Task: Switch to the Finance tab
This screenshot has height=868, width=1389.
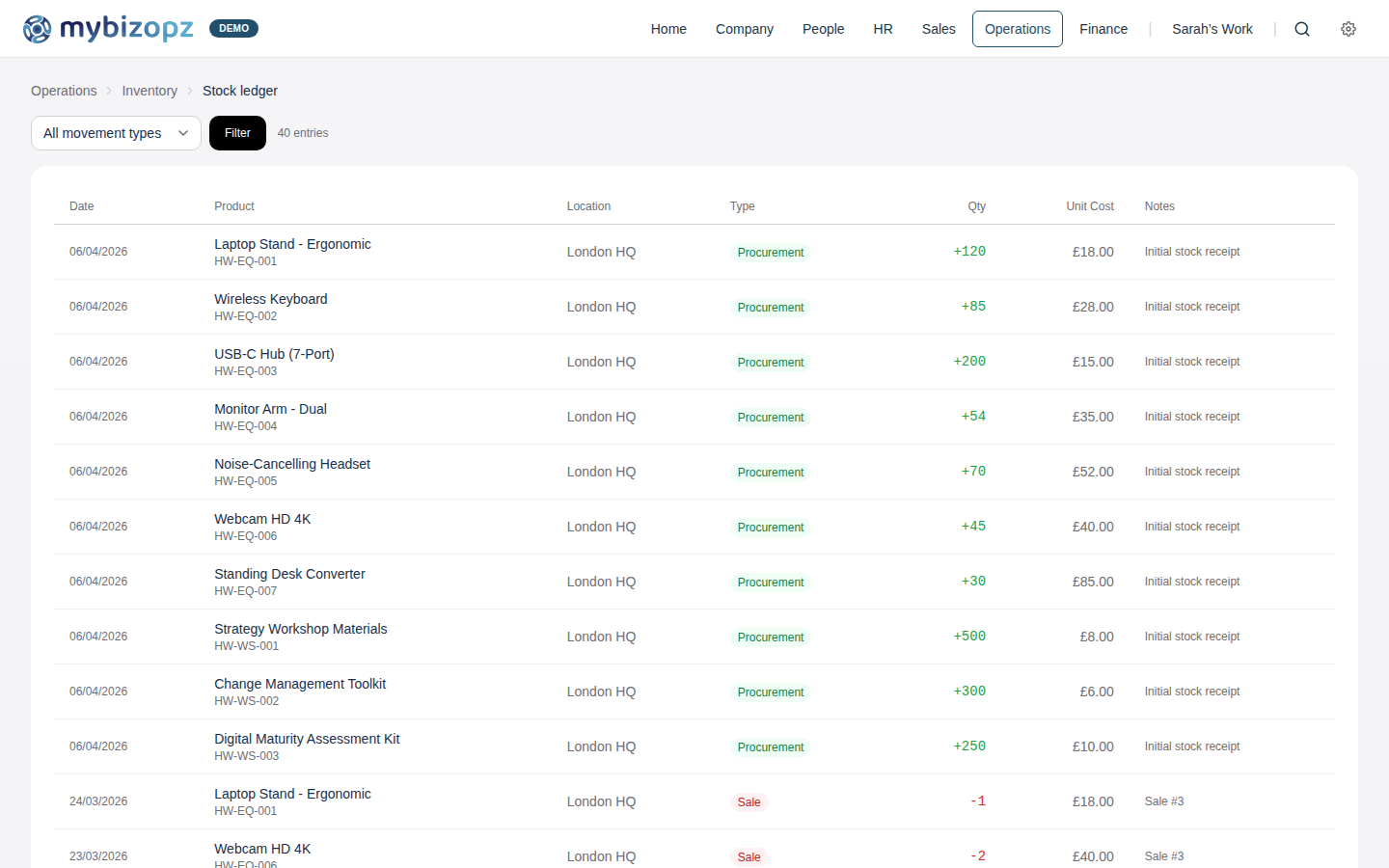Action: pyautogui.click(x=1103, y=29)
